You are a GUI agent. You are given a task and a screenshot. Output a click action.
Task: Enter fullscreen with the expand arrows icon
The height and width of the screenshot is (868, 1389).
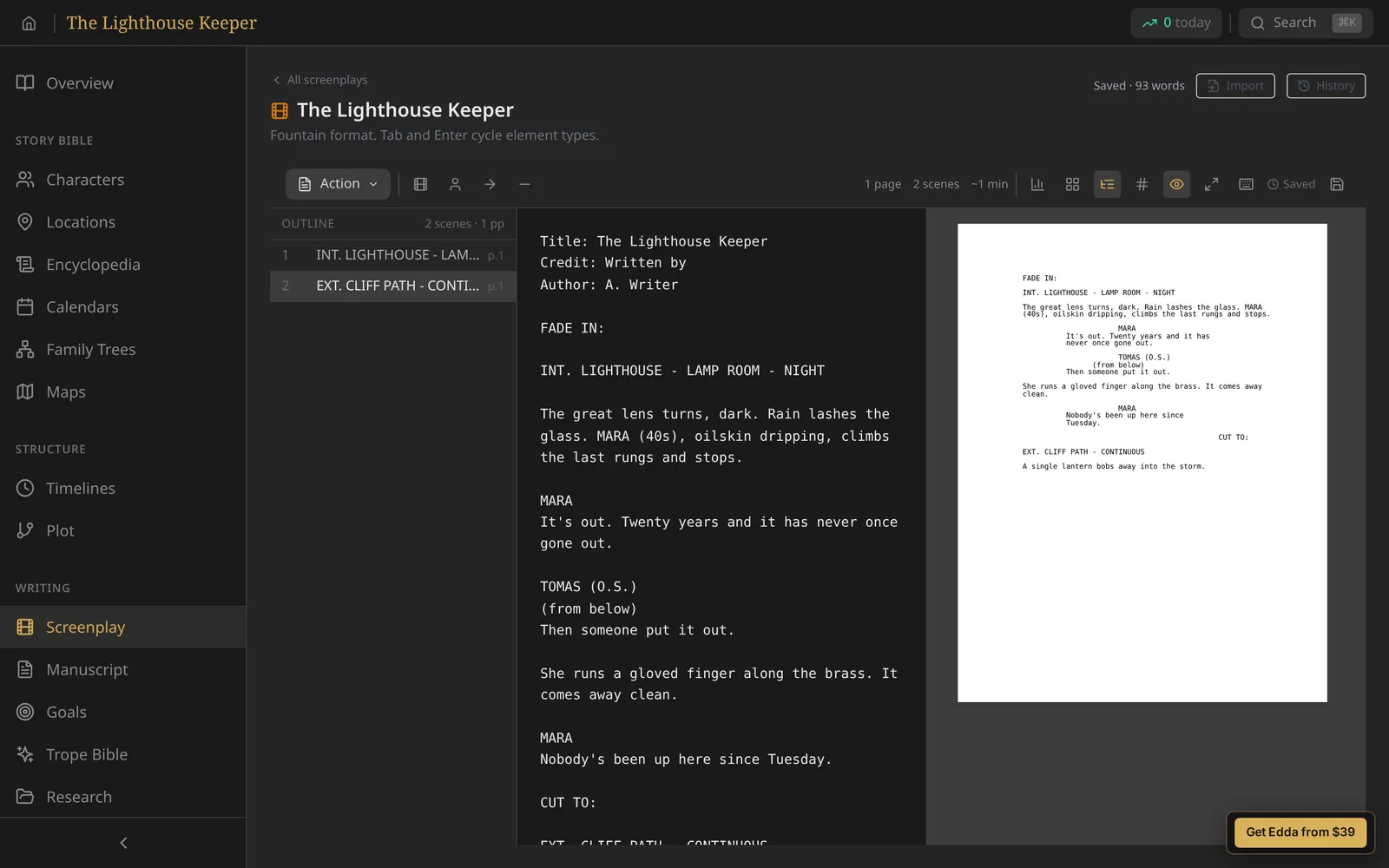click(x=1211, y=184)
